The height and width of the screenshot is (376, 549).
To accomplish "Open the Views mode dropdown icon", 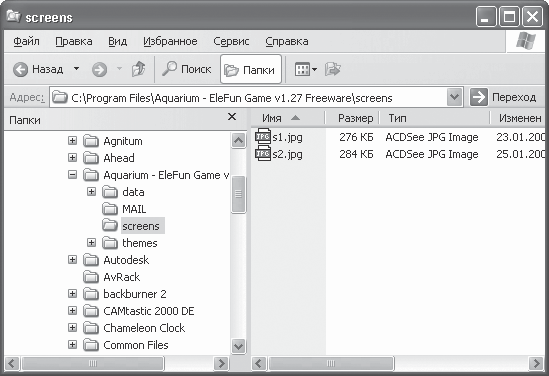I will (x=306, y=69).
